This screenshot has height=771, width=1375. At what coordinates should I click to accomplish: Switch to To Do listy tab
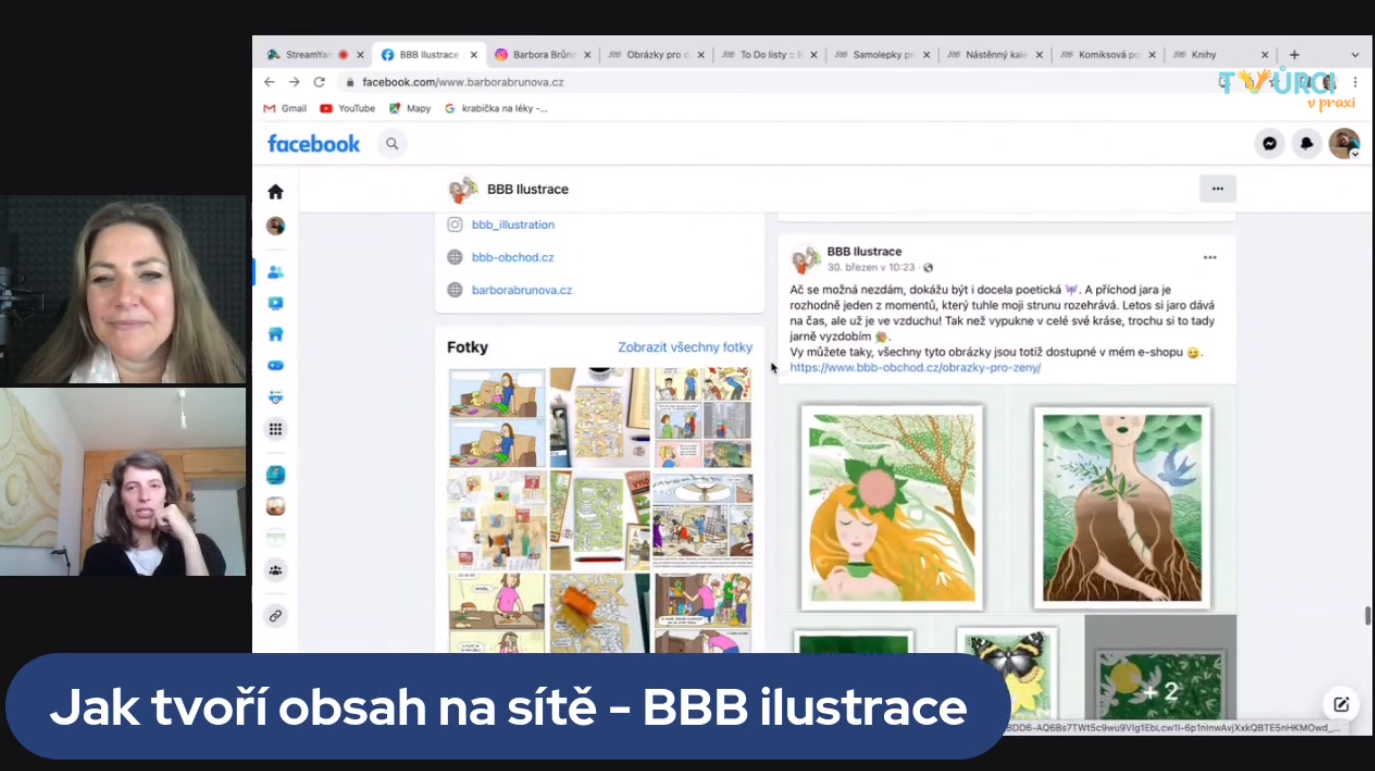(x=769, y=55)
